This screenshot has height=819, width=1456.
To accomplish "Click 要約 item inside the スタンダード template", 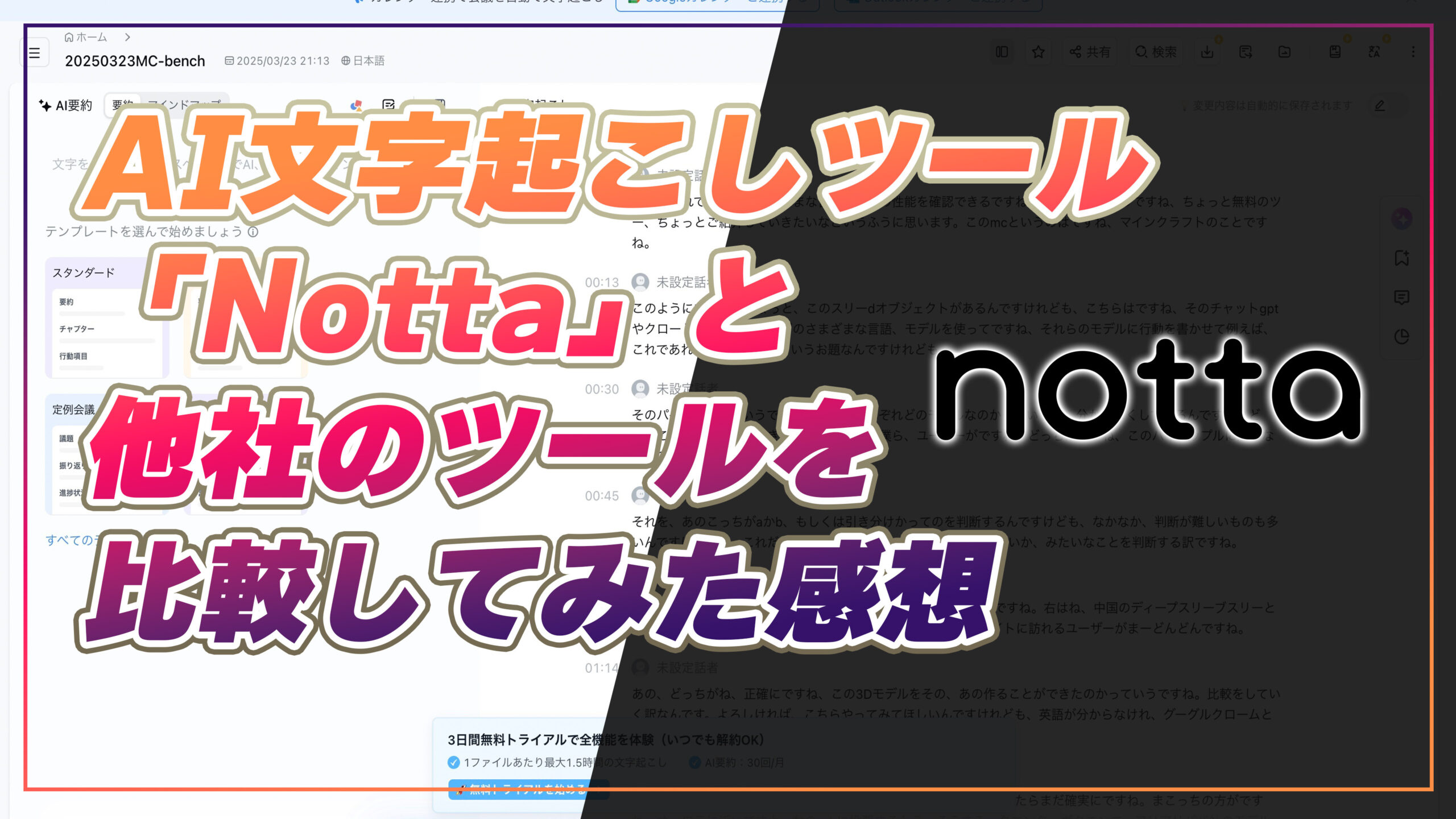I will click(66, 302).
